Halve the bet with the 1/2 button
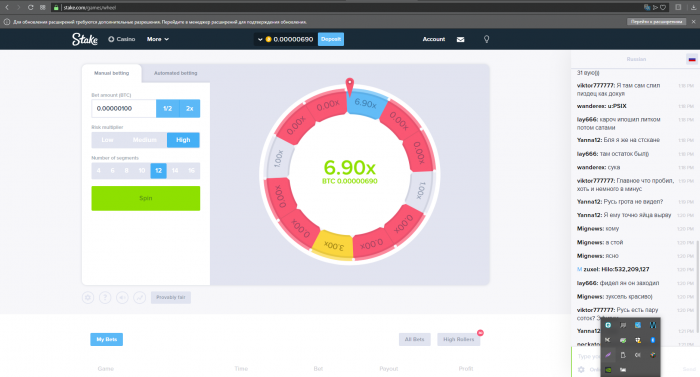Screen dimensions: 700x377 pos(167,109)
